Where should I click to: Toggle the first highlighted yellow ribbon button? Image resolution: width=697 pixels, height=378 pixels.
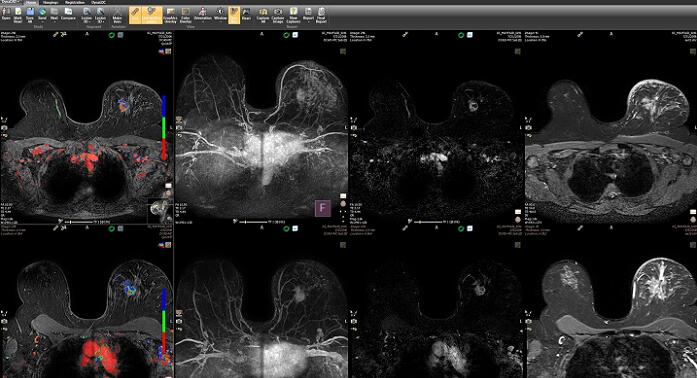tap(135, 15)
